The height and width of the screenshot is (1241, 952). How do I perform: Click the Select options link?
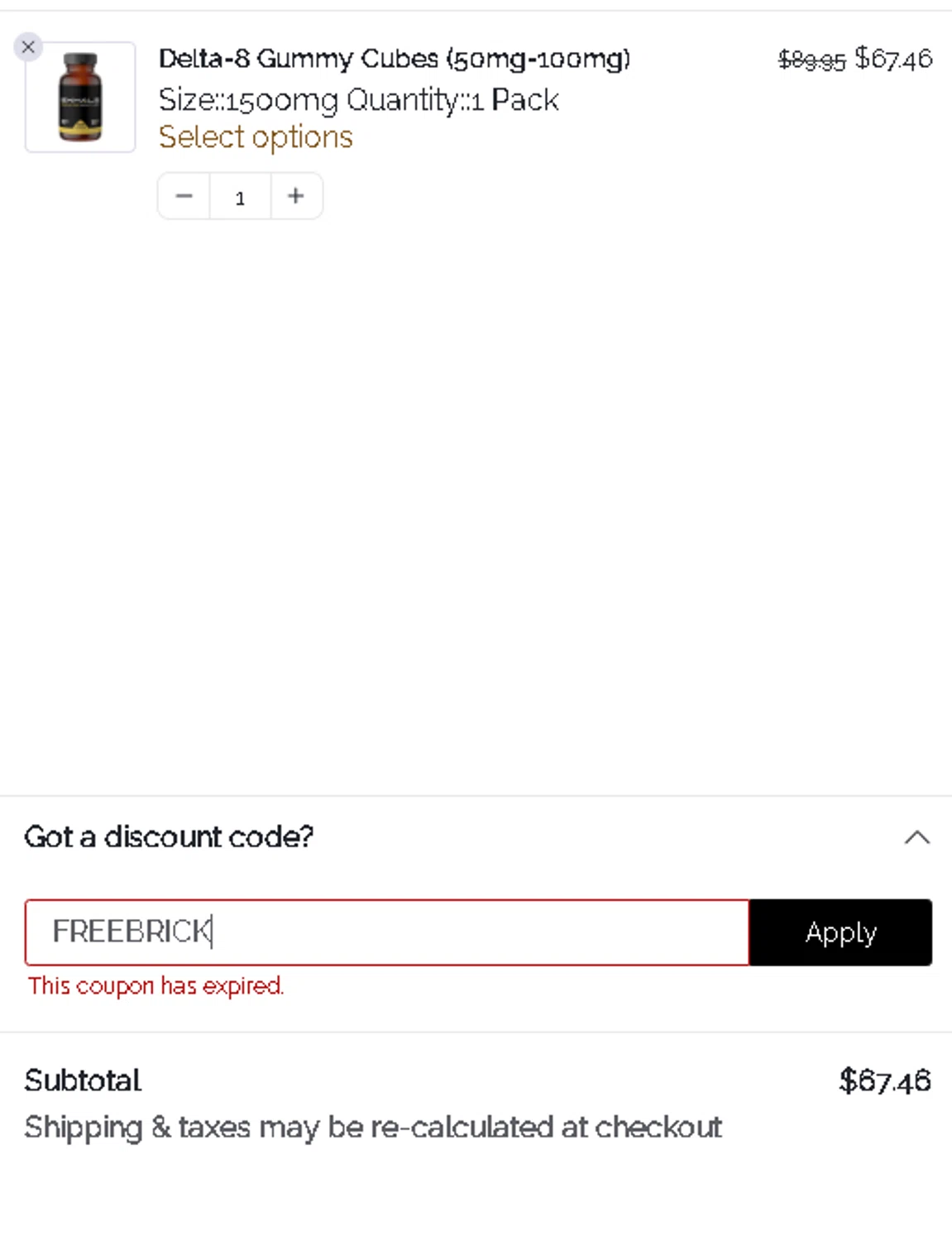click(x=256, y=137)
